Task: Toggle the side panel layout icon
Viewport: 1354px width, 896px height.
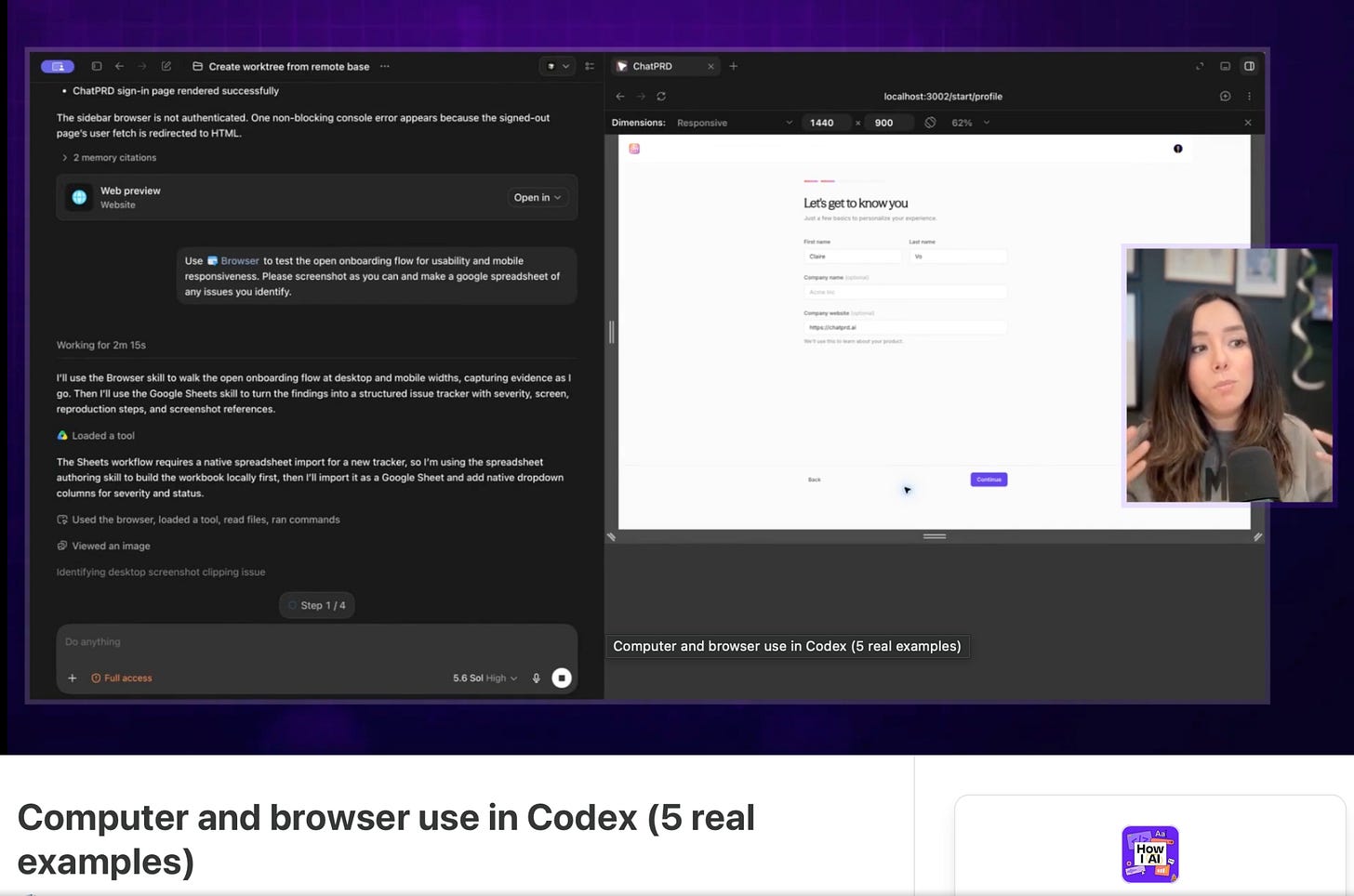Action: [1249, 66]
